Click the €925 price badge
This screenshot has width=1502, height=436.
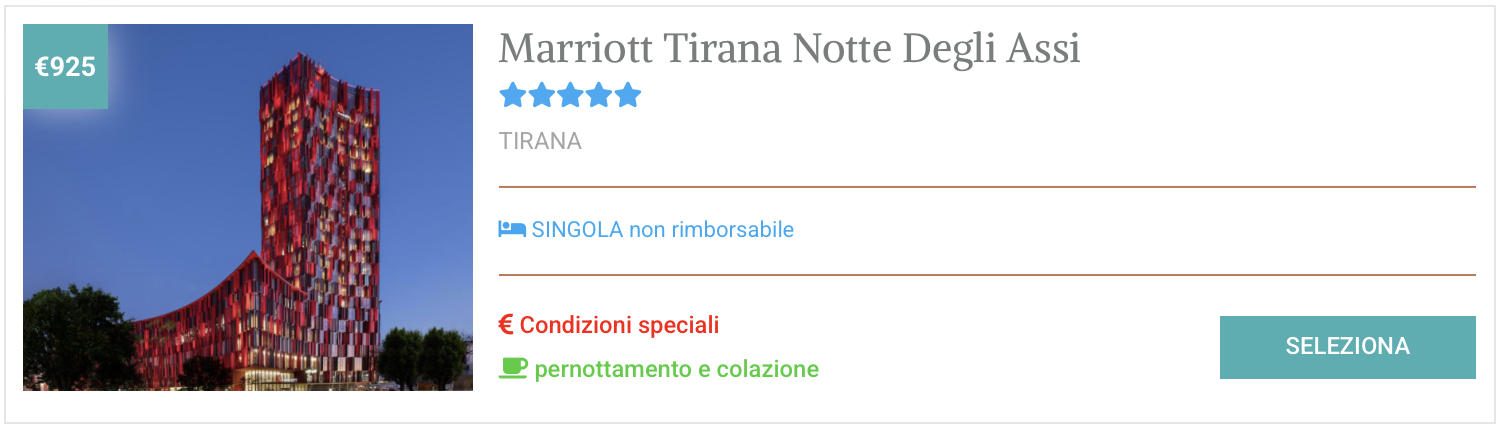65,67
